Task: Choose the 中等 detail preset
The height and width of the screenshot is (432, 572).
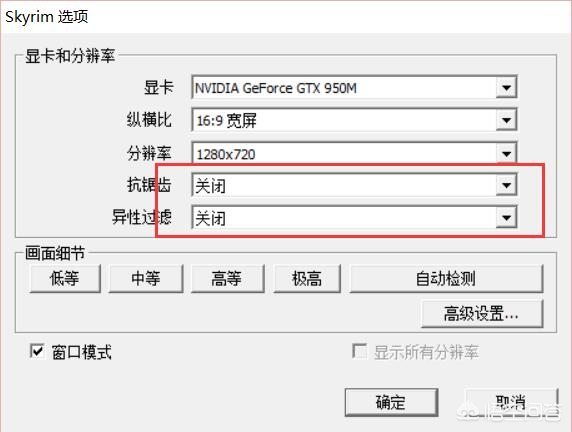Action: pyautogui.click(x=146, y=279)
